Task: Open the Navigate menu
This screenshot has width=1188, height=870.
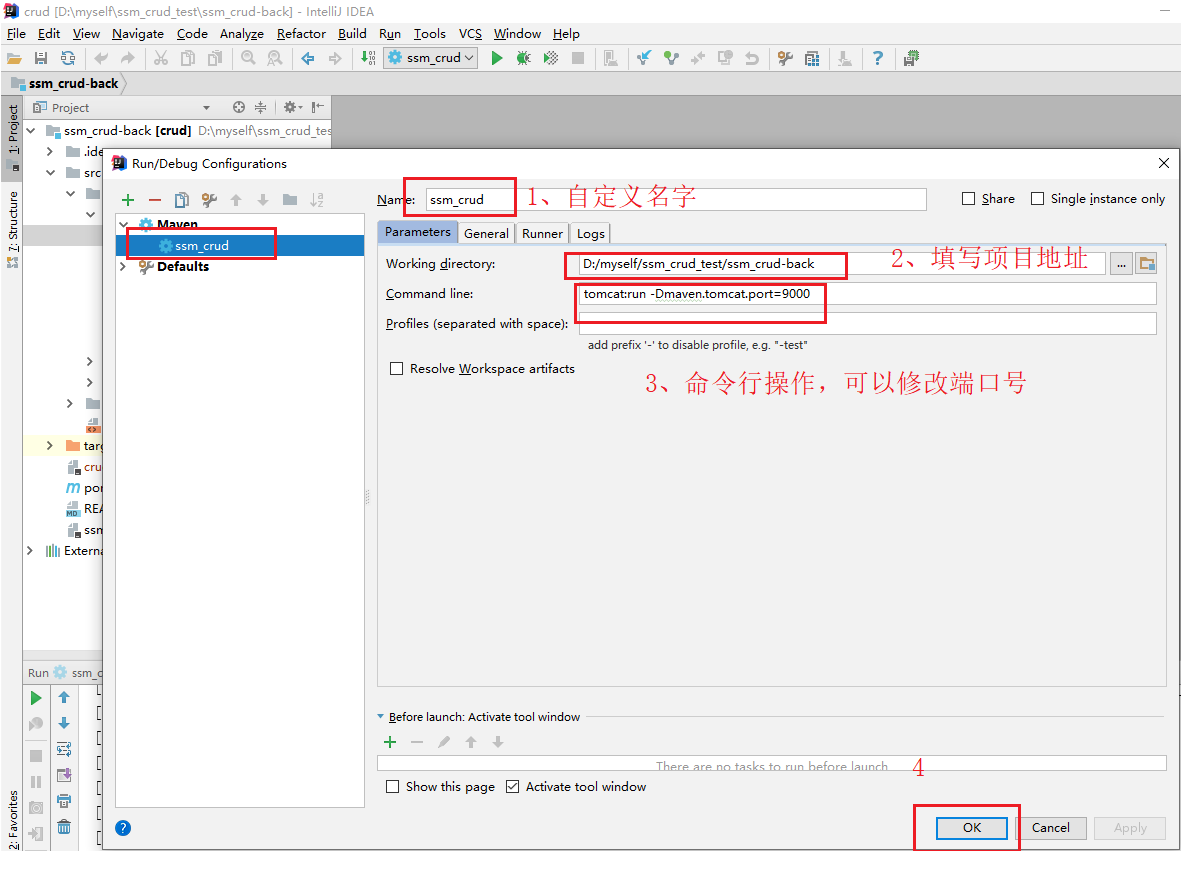Action: (138, 34)
